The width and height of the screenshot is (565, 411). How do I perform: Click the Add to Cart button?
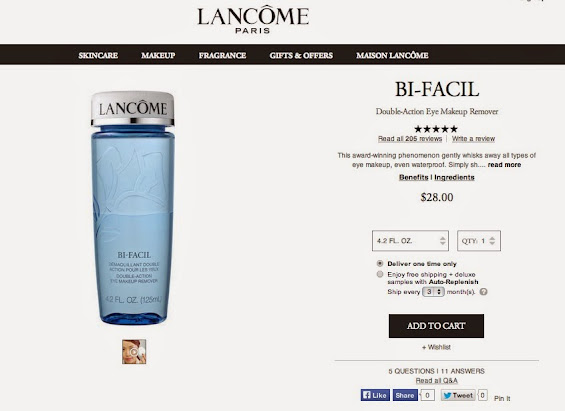[x=436, y=326]
